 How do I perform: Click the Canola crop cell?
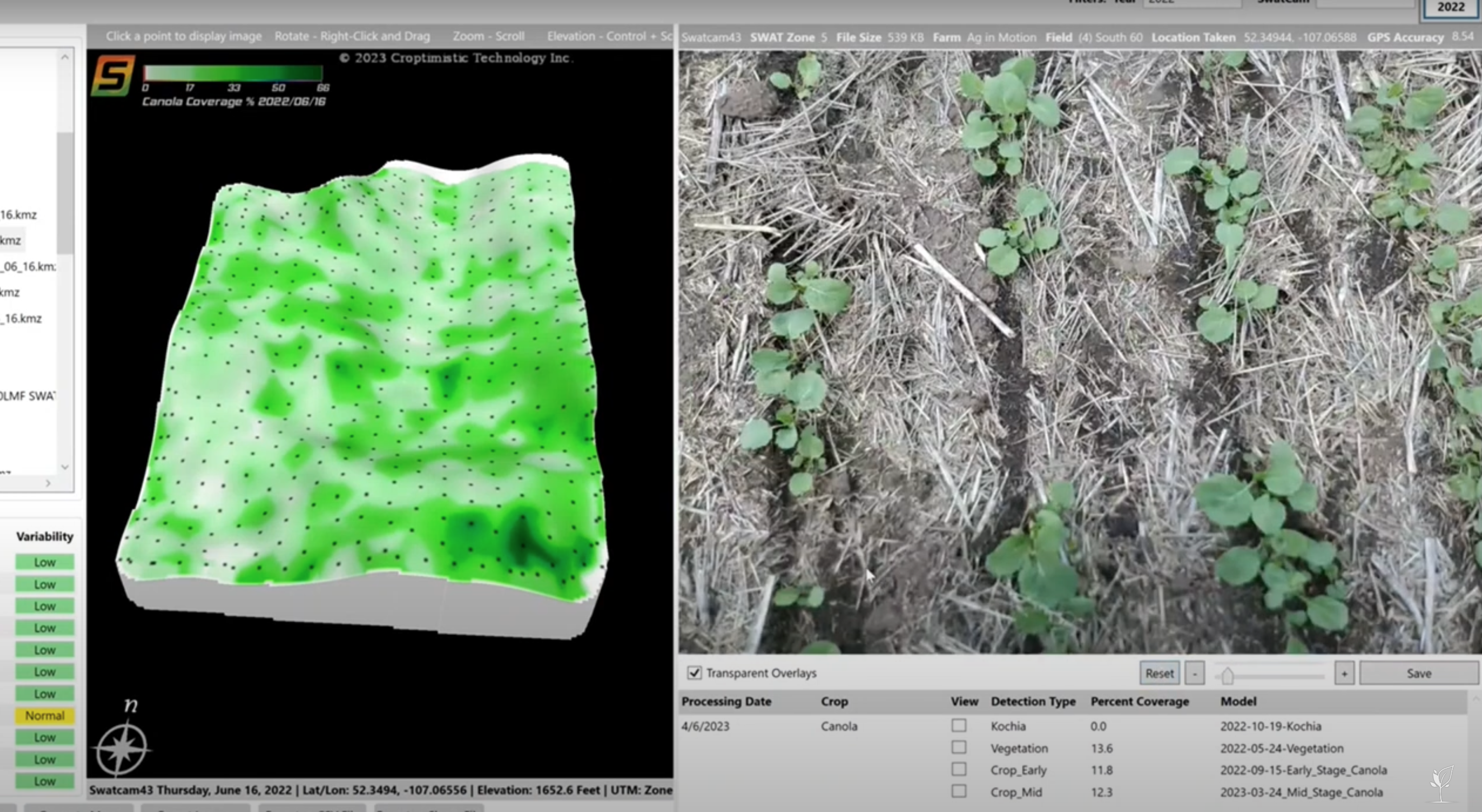pyautogui.click(x=839, y=726)
